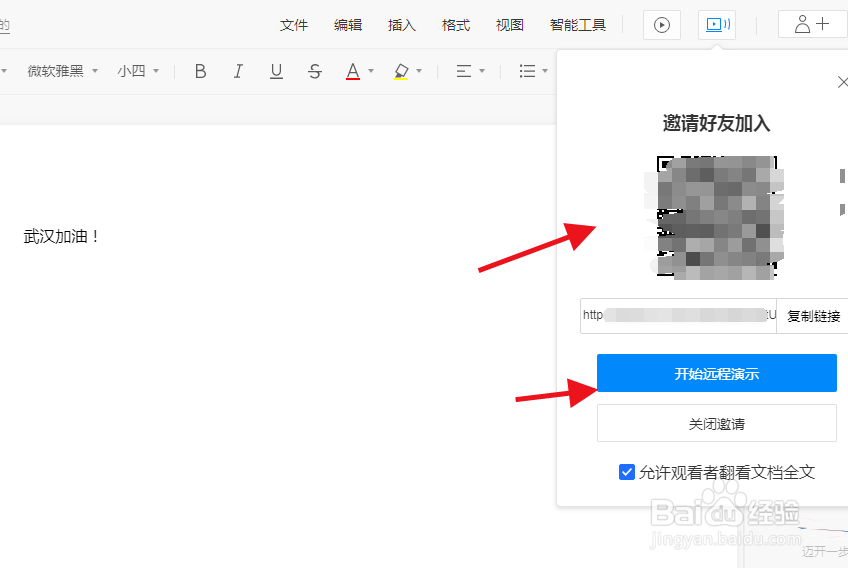
Task: Open the 文件 menu
Action: click(x=294, y=25)
